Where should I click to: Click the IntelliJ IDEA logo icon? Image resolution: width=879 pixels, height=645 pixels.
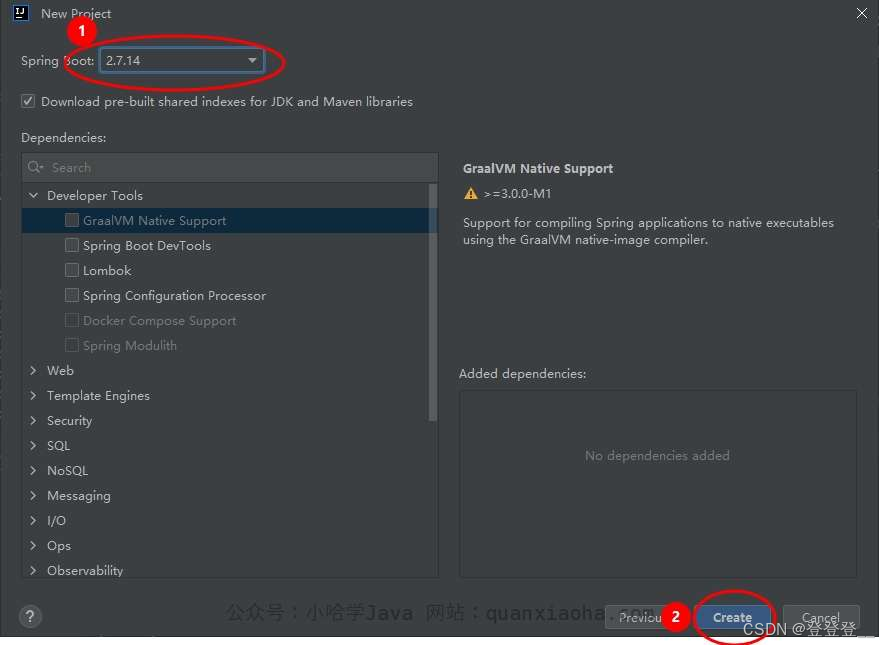tap(21, 13)
